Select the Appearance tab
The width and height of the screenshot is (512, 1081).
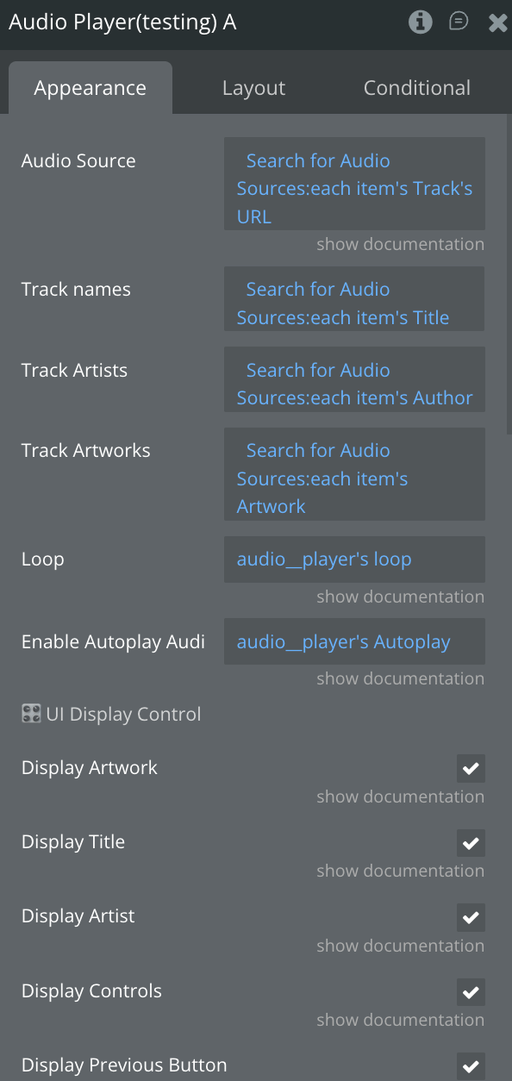point(90,88)
